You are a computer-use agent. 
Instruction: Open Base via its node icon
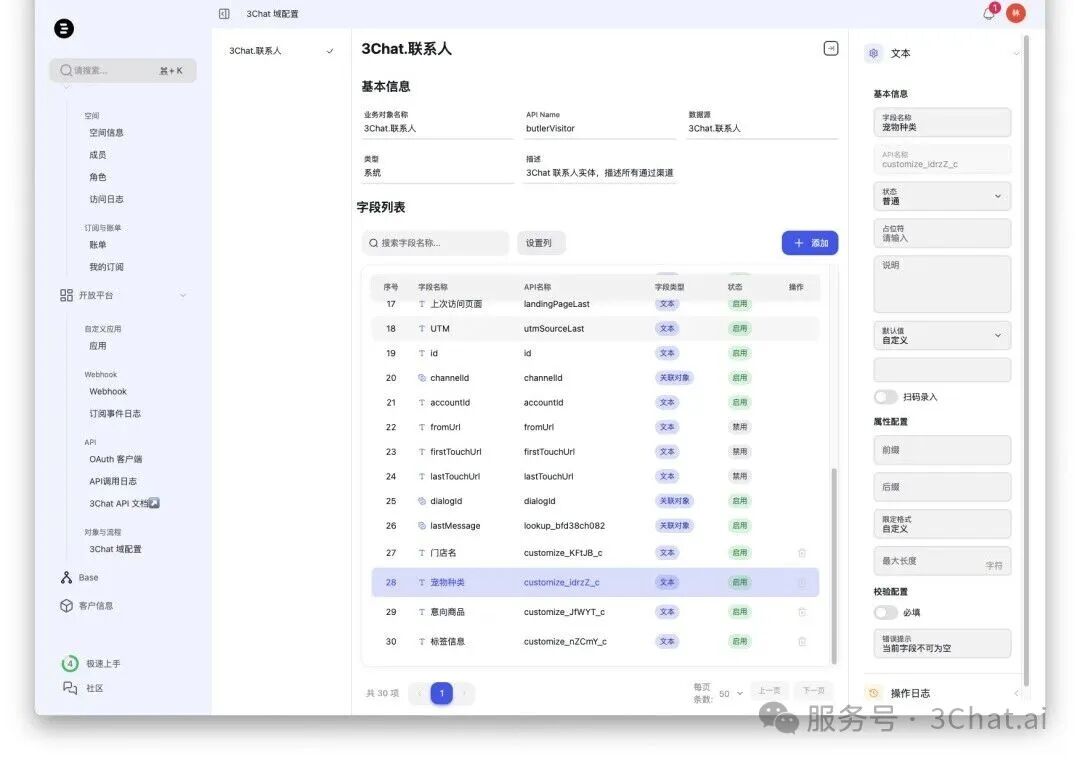(x=66, y=578)
